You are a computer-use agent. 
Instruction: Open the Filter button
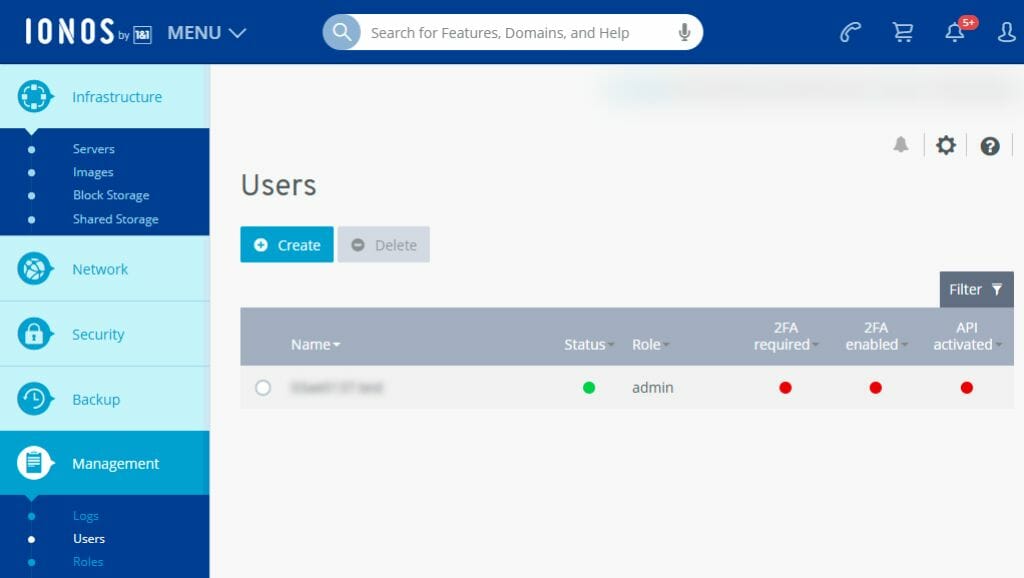976,289
